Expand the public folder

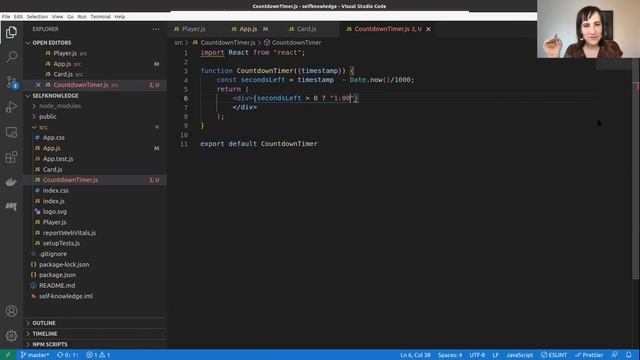95,116
